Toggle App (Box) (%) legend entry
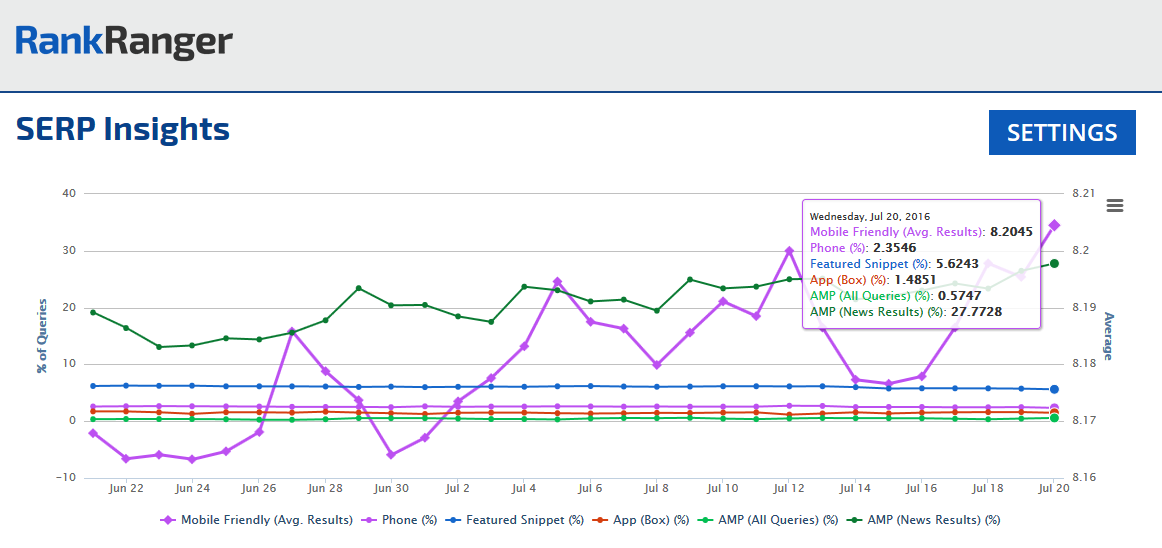Image resolution: width=1162 pixels, height=548 pixels. (641, 520)
